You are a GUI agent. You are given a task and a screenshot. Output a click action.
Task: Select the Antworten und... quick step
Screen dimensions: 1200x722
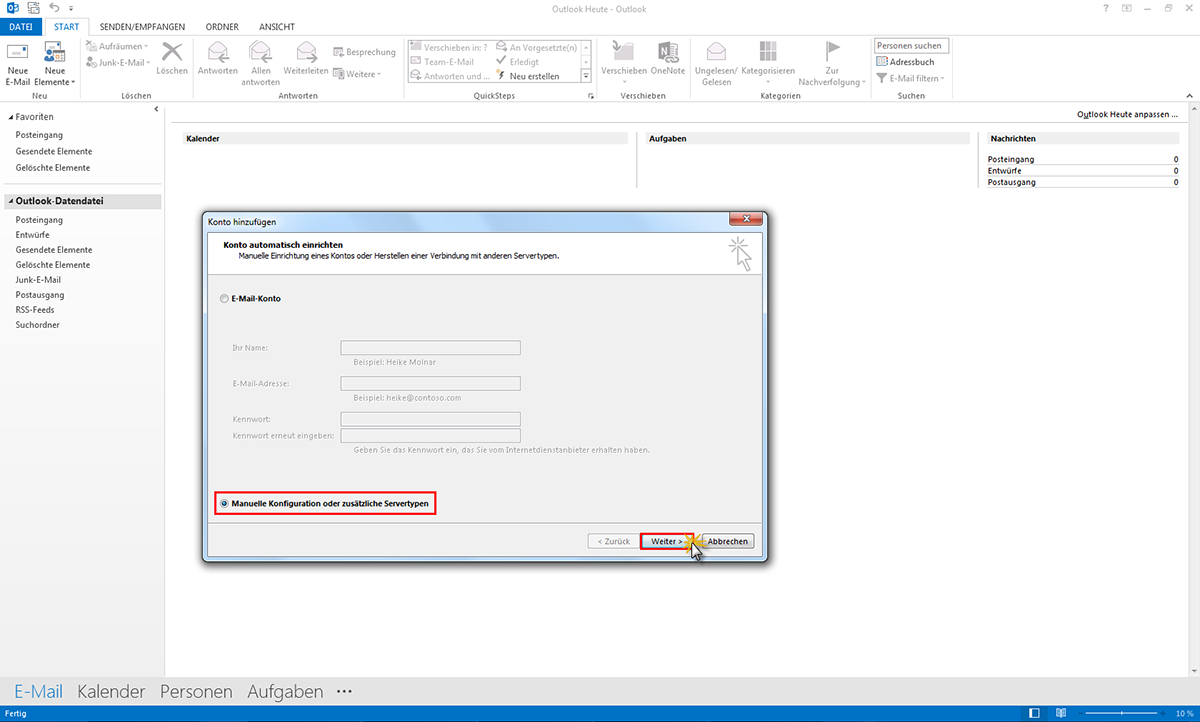450,76
